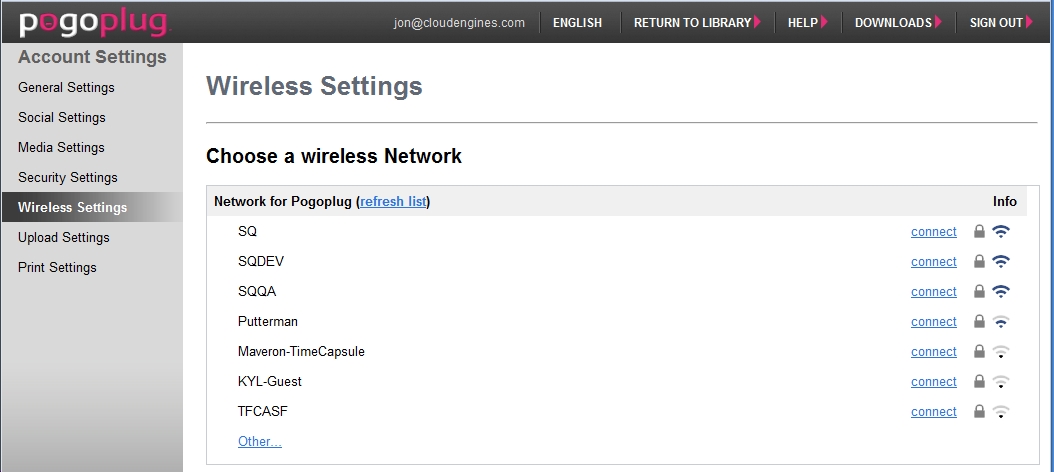
Task: Refresh the wireless network list
Action: (x=393, y=201)
